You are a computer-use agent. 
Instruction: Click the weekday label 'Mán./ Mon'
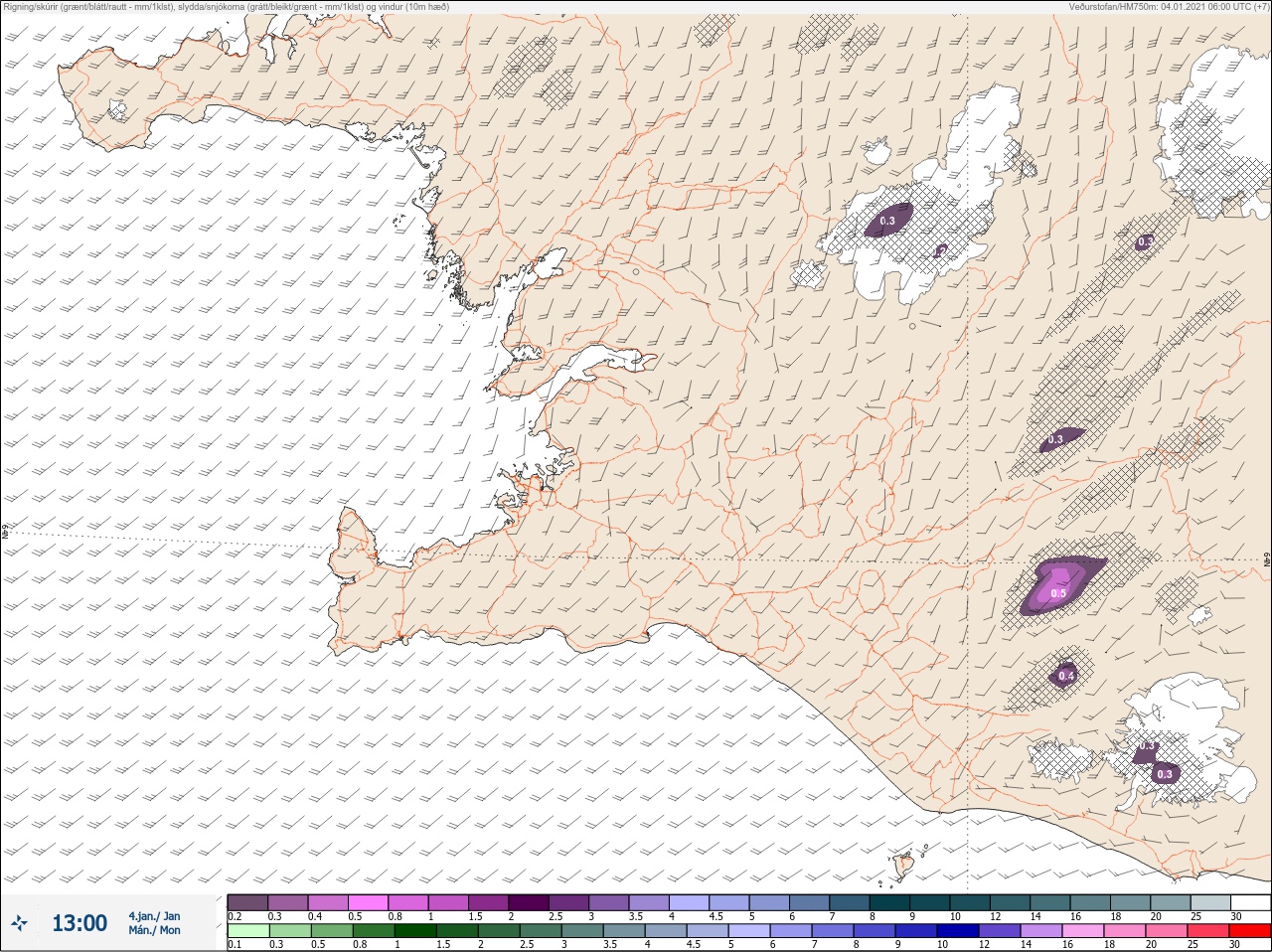tap(154, 930)
